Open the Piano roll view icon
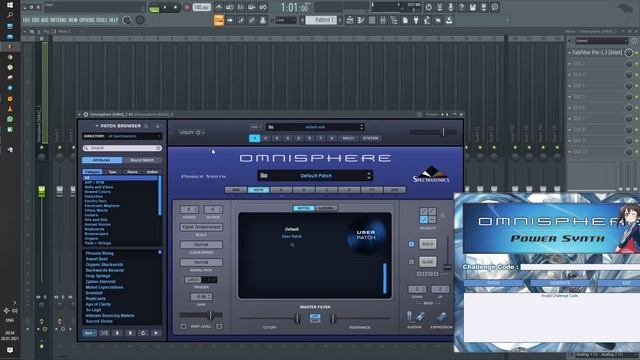 click(x=361, y=20)
